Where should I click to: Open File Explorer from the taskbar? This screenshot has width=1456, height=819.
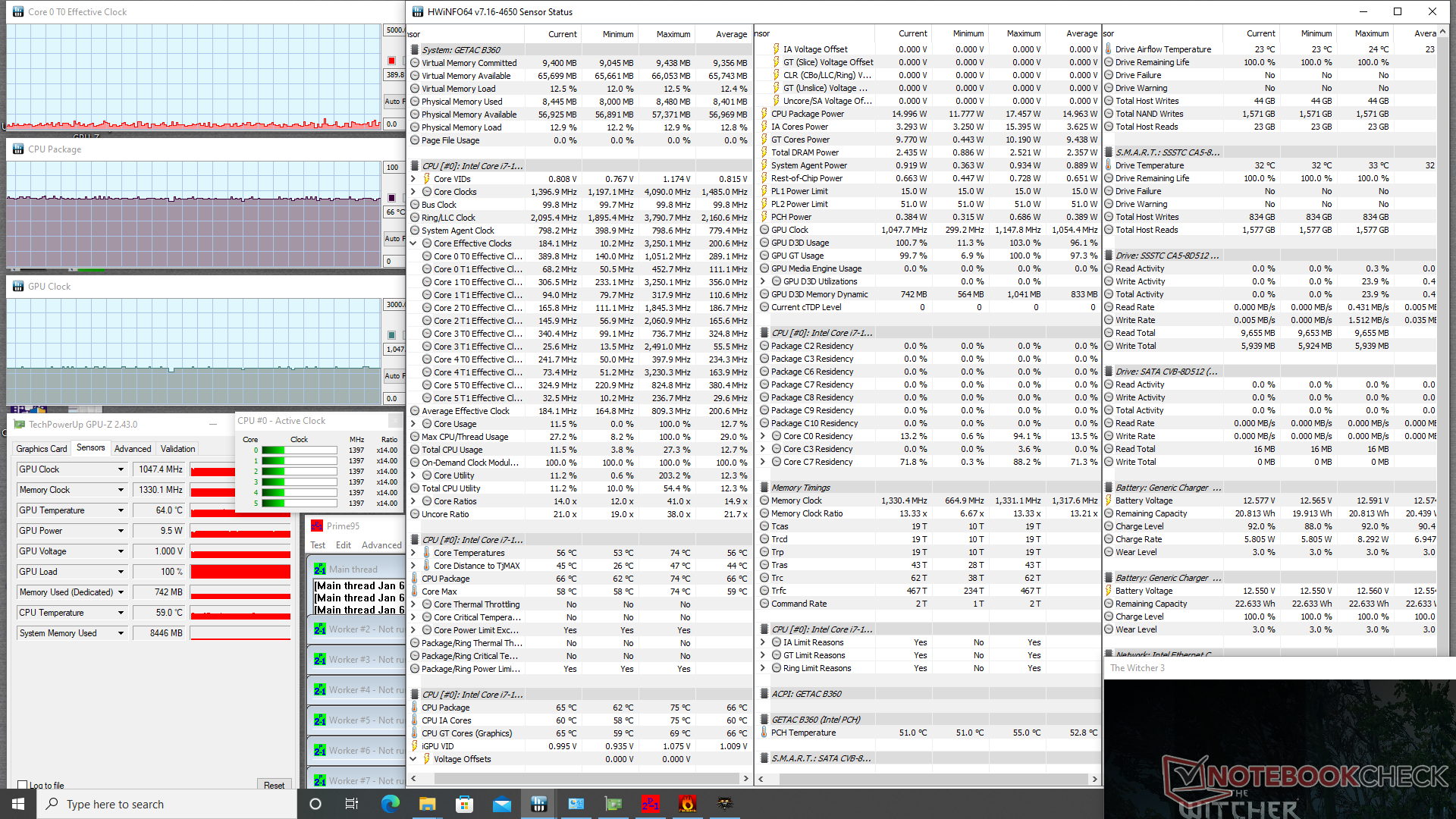coord(427,804)
